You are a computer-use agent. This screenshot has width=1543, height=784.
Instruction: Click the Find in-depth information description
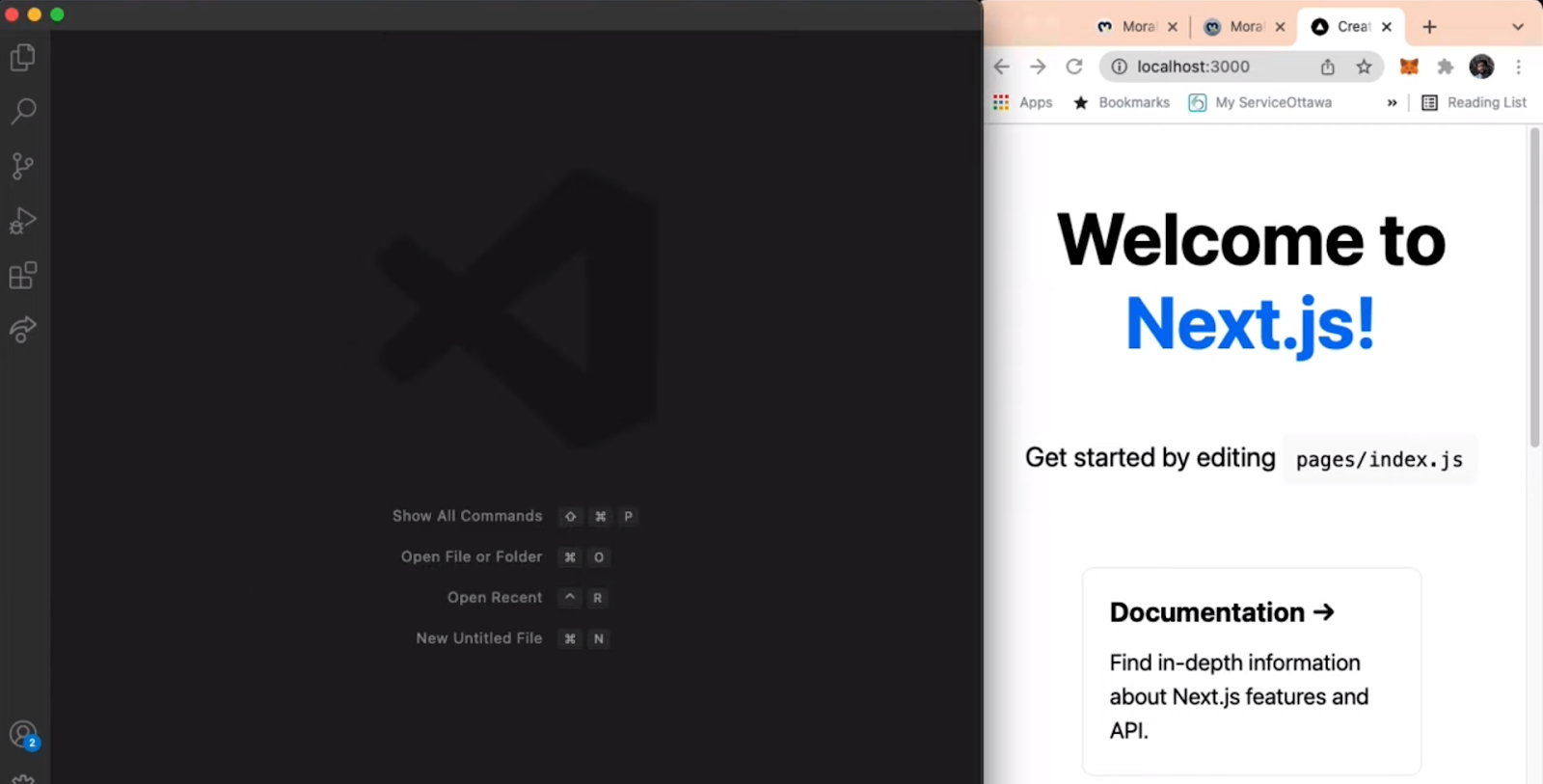click(x=1239, y=696)
